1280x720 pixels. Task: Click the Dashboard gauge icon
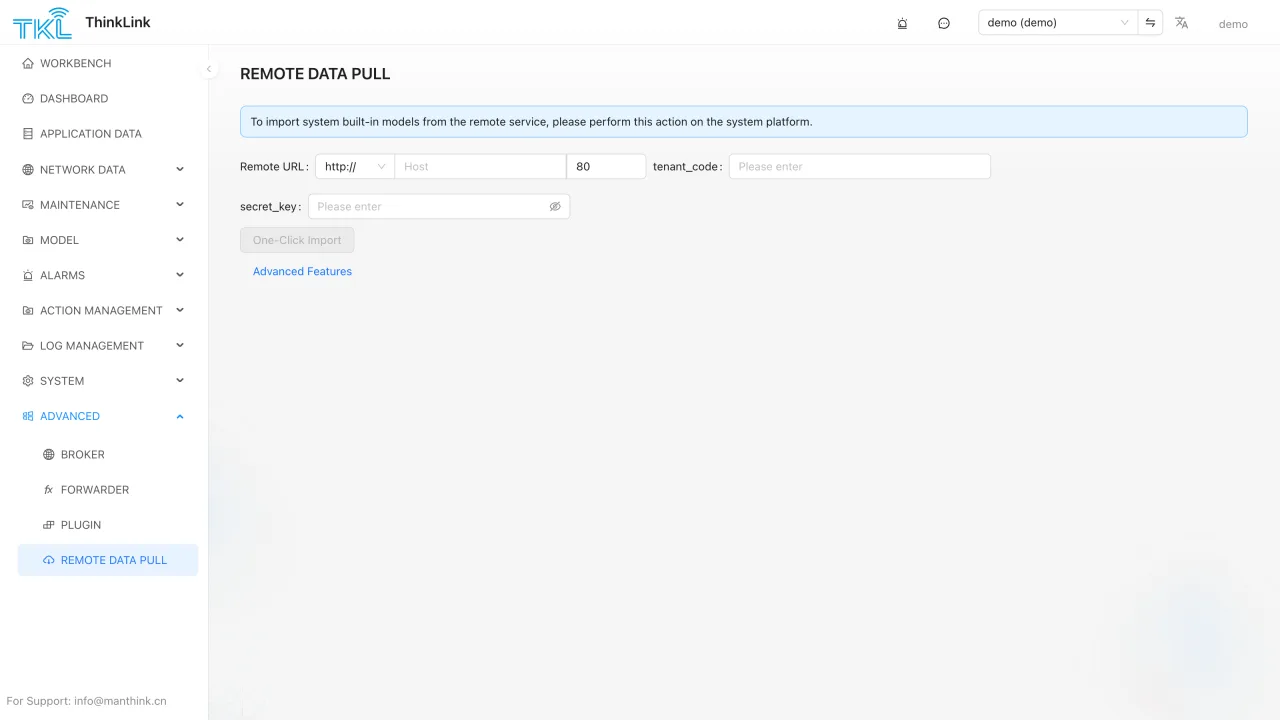pos(28,99)
